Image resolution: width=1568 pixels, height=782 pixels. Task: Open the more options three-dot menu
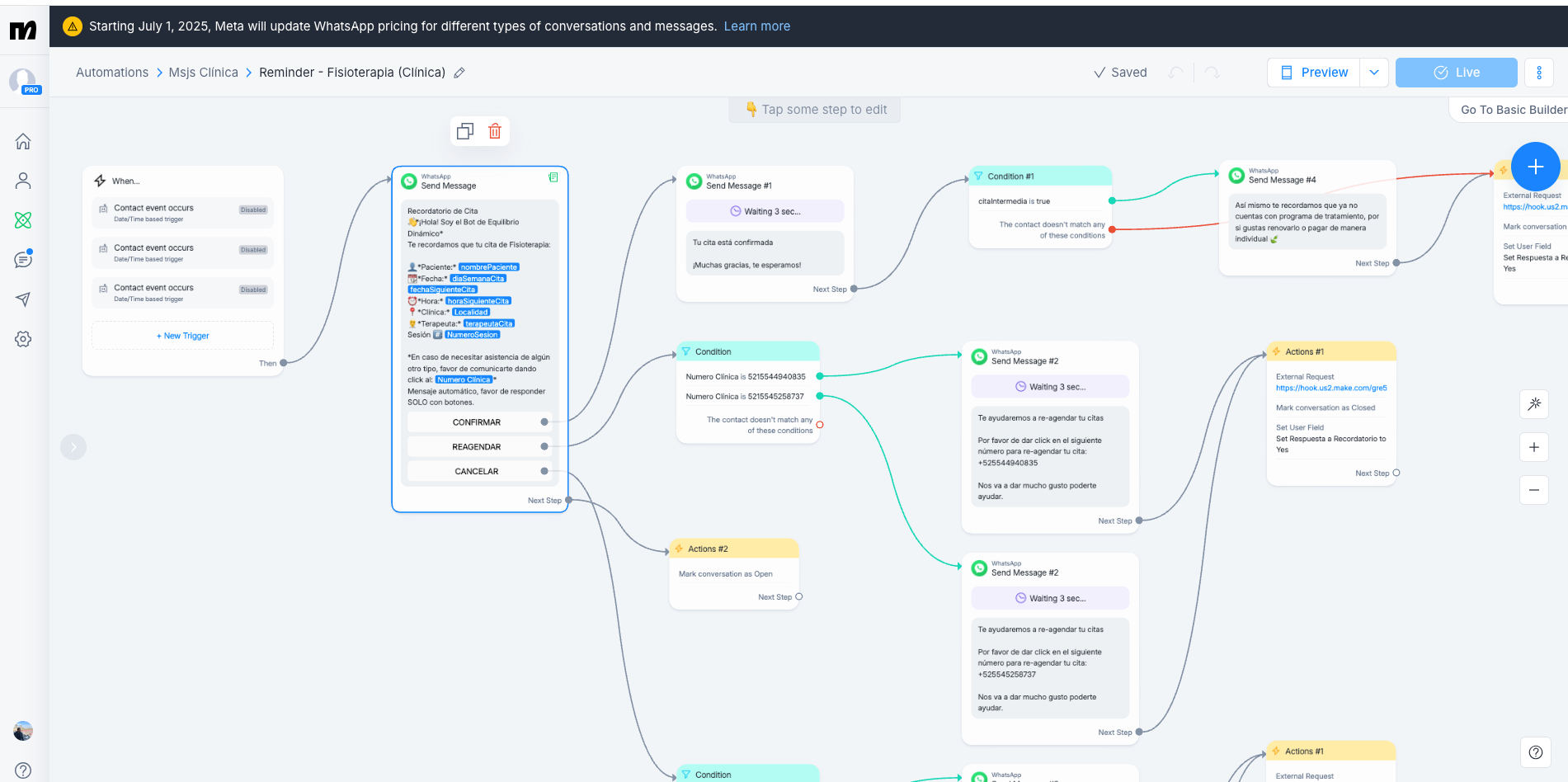(x=1539, y=73)
